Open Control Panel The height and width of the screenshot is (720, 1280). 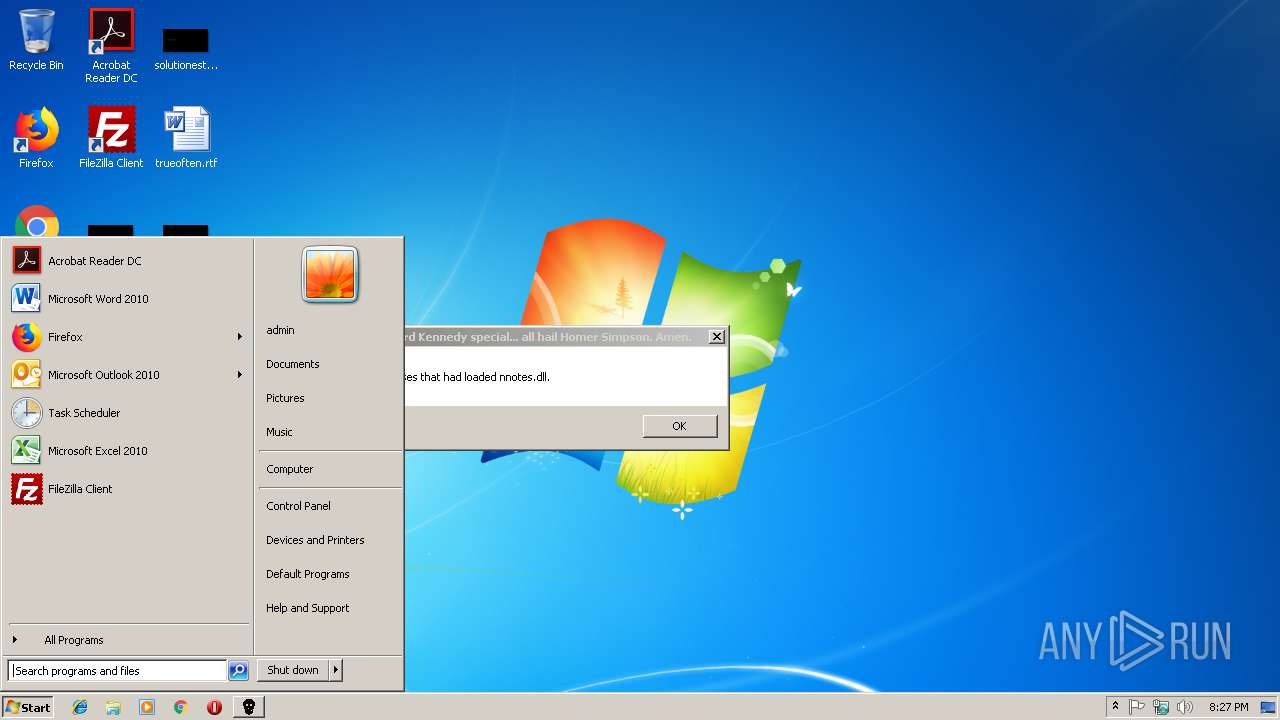tap(329, 506)
